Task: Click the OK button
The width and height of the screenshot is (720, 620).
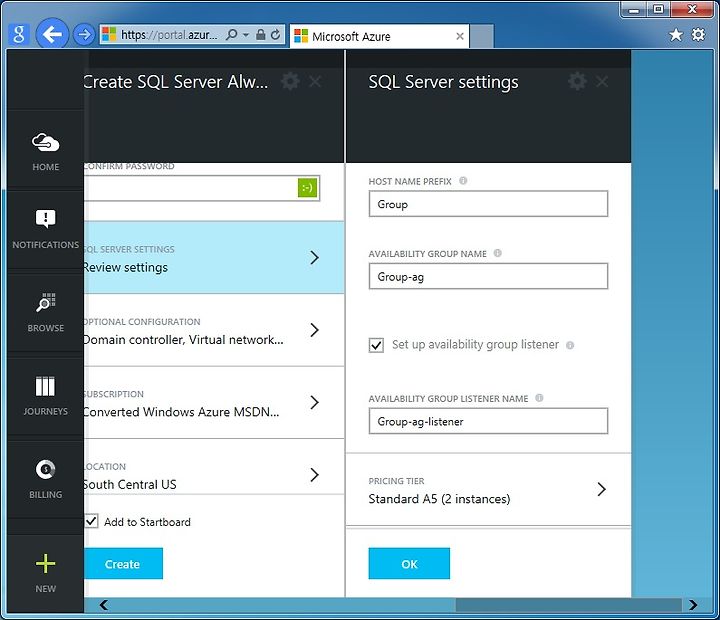Action: [x=409, y=564]
